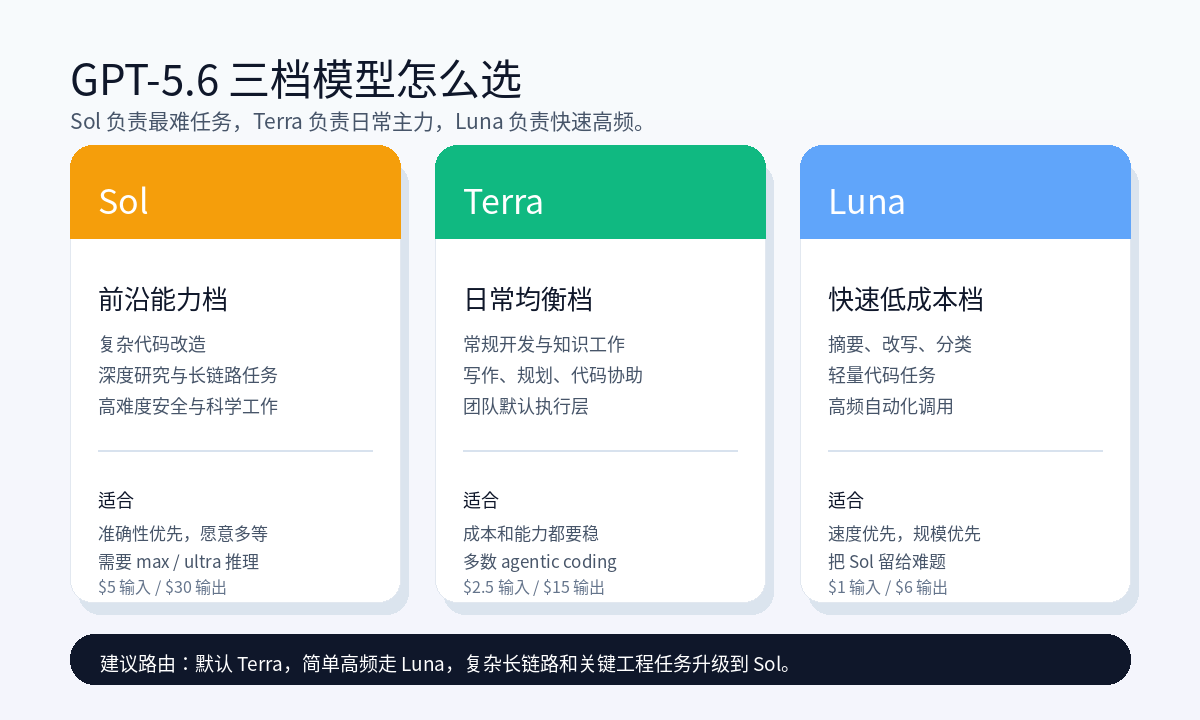Click the blue Luna card header
Screen dimensions: 1200x720
(x=965, y=192)
